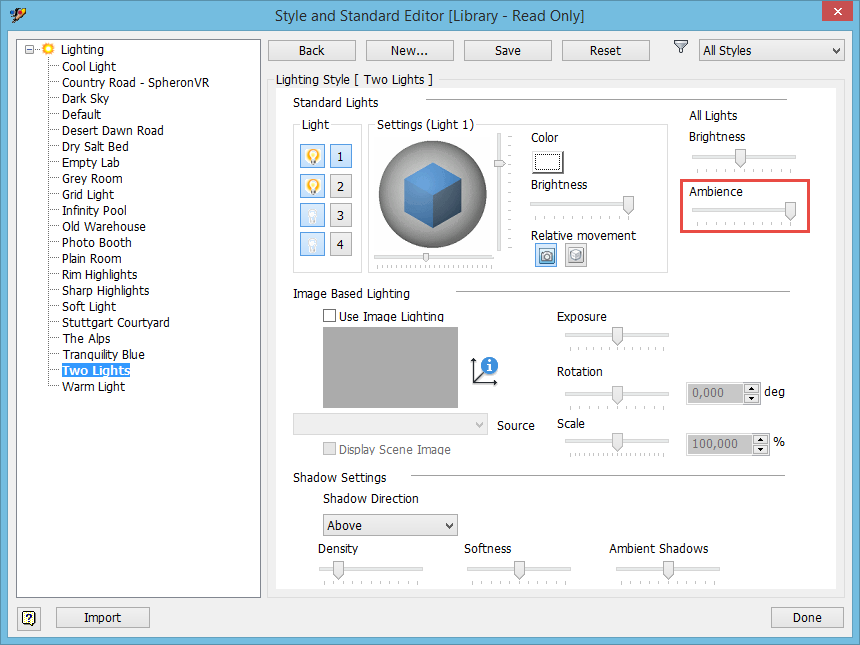The image size is (860, 645).
Task: Click the light preview sphere thumbnail
Action: point(433,195)
